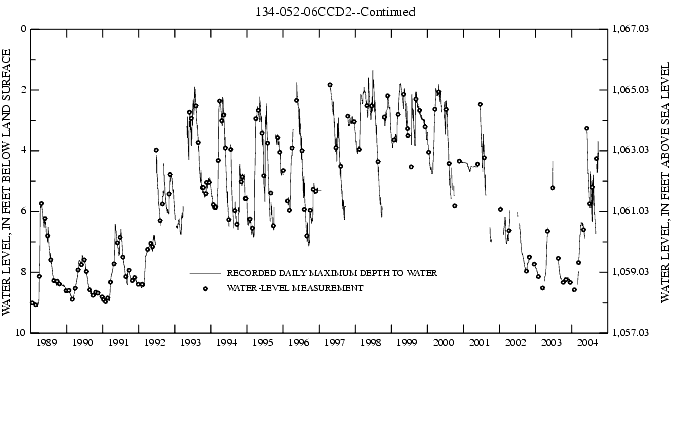Select the 1998 year label

(371, 342)
